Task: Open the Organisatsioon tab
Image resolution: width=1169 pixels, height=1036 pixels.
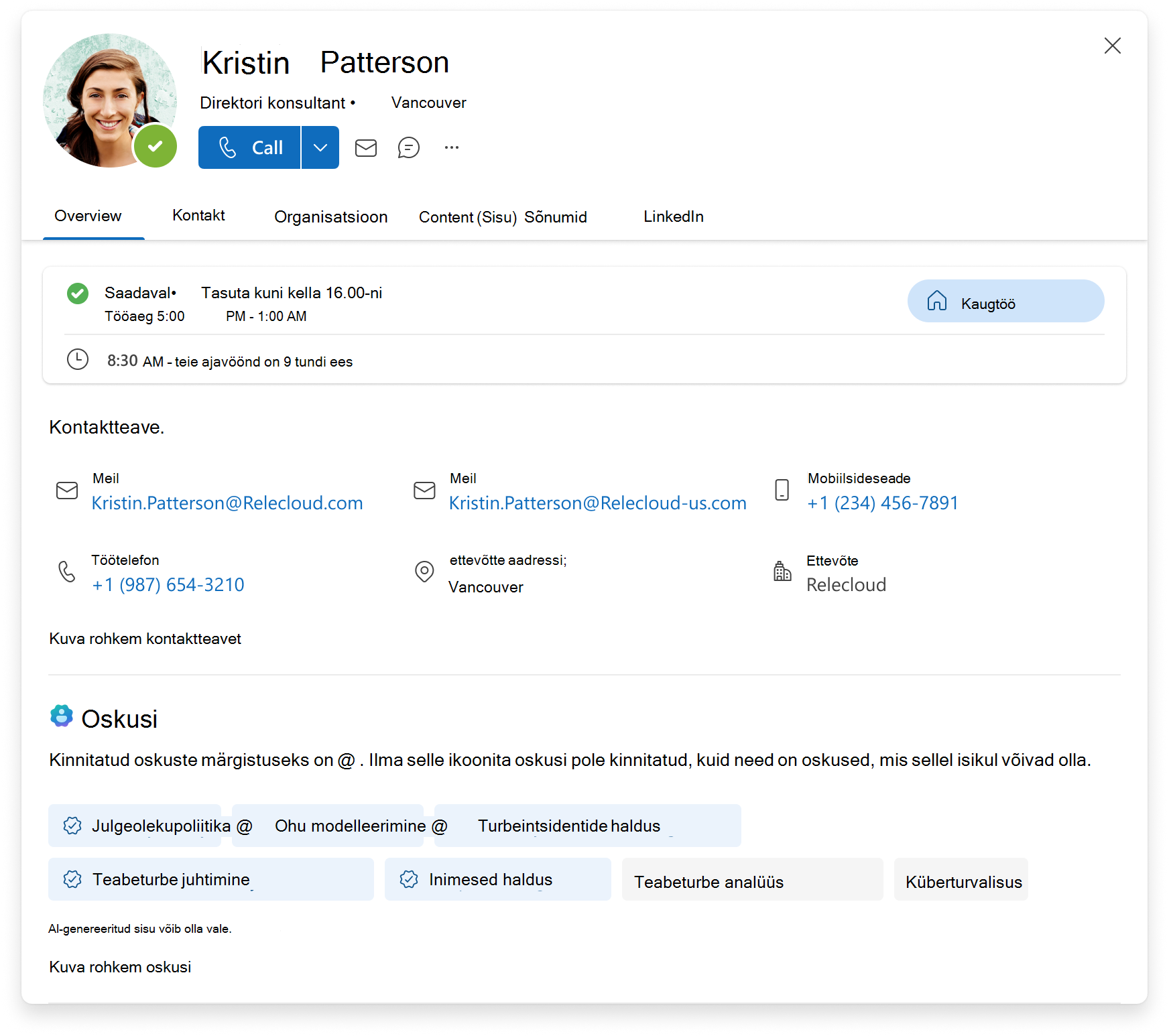Action: (x=331, y=216)
